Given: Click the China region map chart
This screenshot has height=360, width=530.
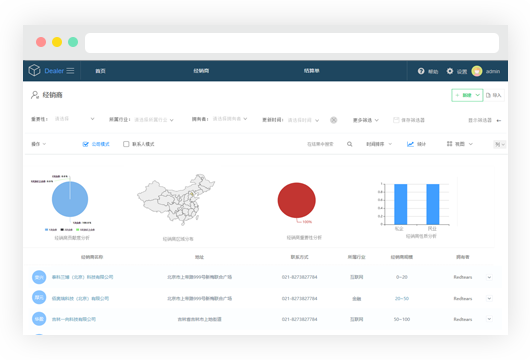Looking at the screenshot, I should pos(176,199).
